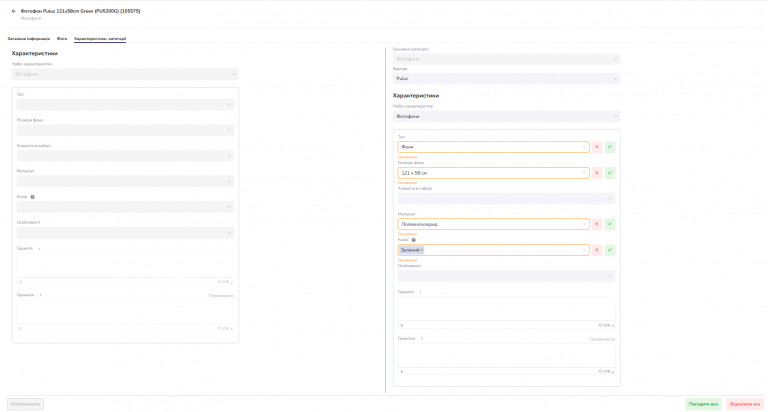Open the left panel Тип dropdown

coord(125,104)
